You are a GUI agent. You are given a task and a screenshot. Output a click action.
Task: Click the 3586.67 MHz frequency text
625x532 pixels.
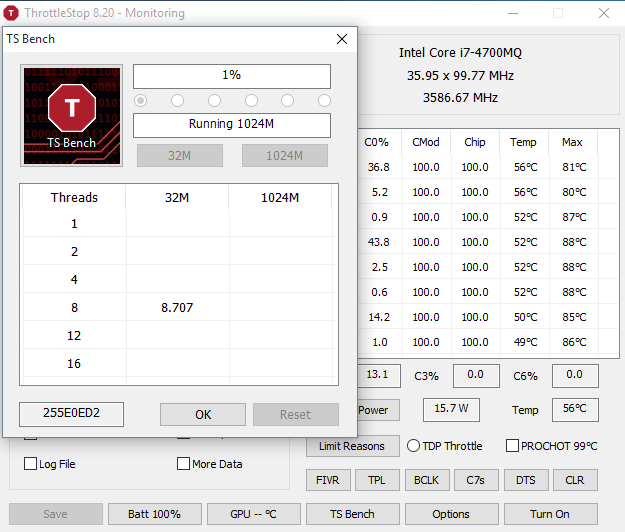(460, 98)
